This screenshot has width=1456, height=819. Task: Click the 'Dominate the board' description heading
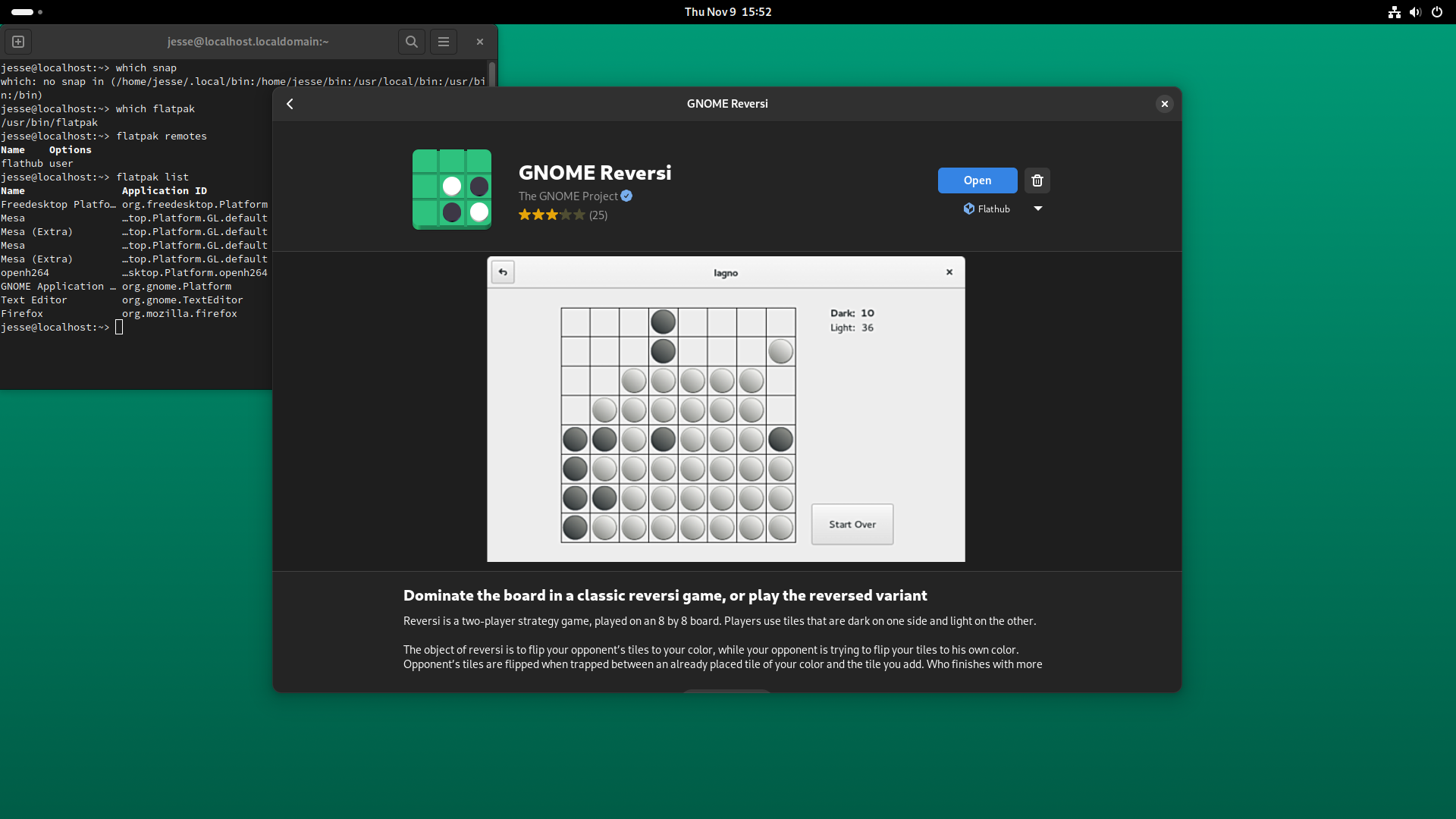click(665, 595)
